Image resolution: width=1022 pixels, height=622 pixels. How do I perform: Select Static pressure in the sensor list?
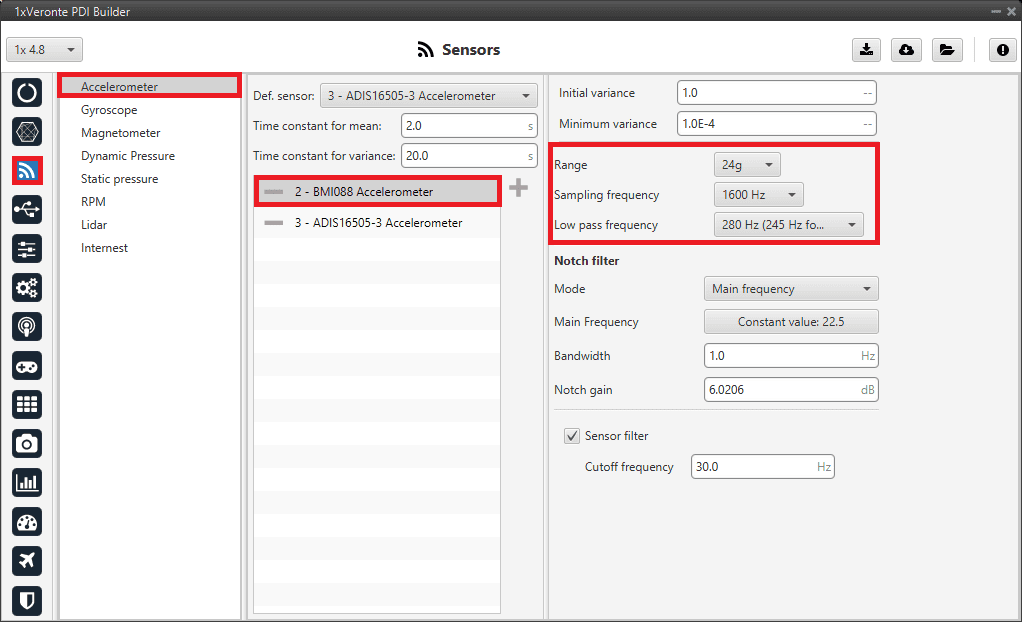[119, 179]
